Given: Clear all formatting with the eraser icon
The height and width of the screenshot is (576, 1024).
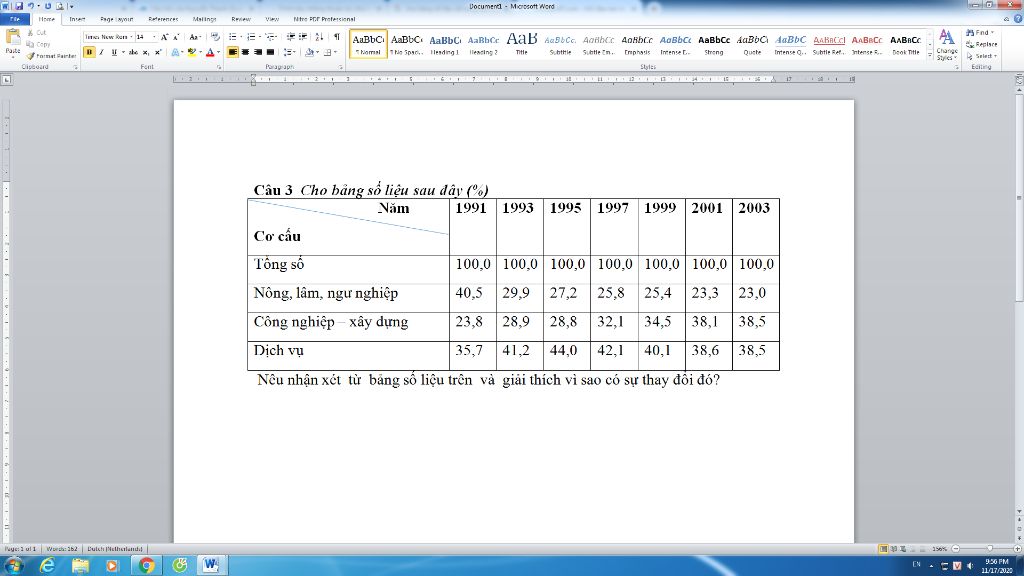Looking at the screenshot, I should tap(215, 37).
